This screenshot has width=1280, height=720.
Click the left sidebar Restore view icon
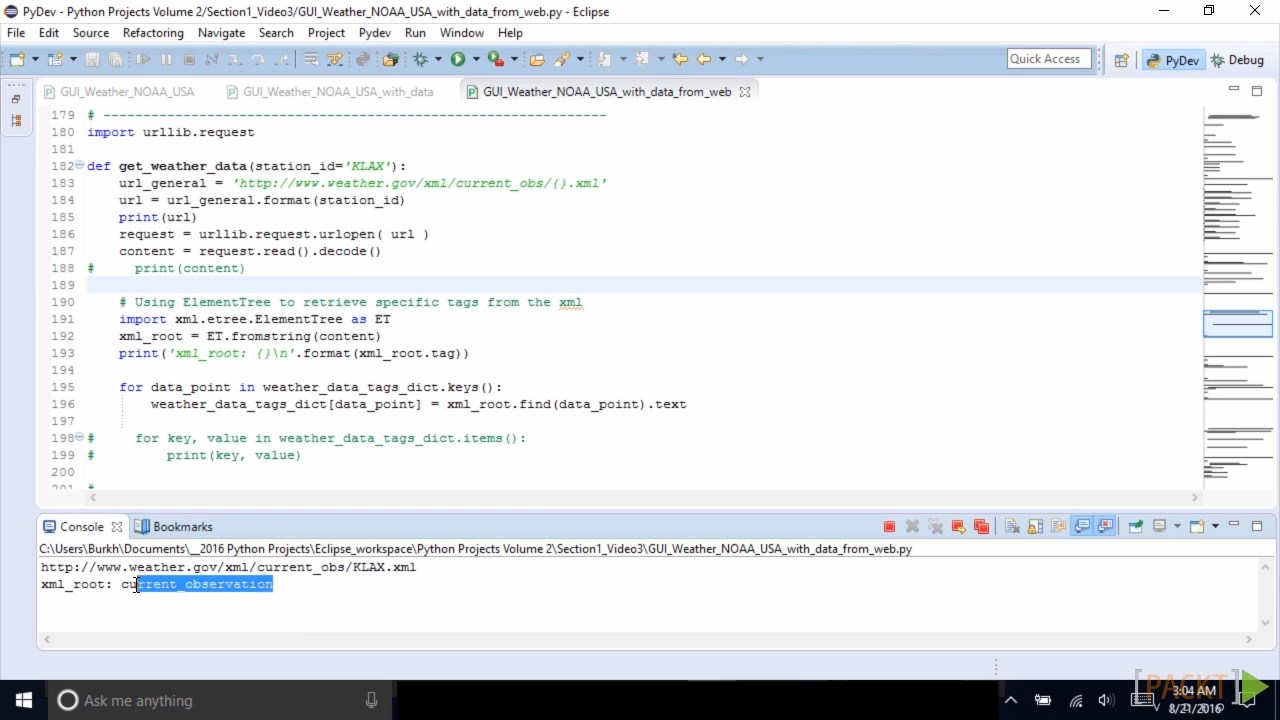pos(16,99)
